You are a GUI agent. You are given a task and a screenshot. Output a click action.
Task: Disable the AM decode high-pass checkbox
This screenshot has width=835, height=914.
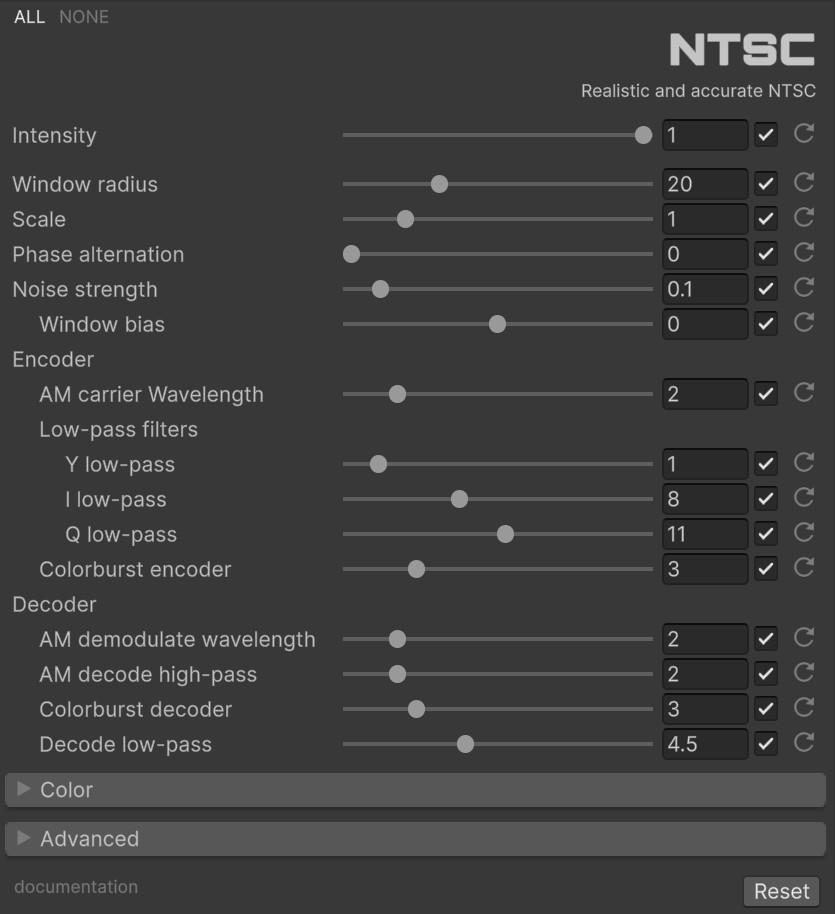click(766, 673)
